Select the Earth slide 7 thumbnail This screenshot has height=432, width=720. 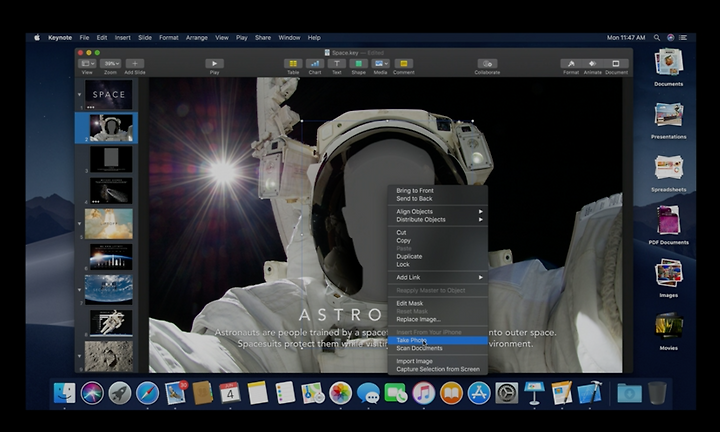point(109,290)
